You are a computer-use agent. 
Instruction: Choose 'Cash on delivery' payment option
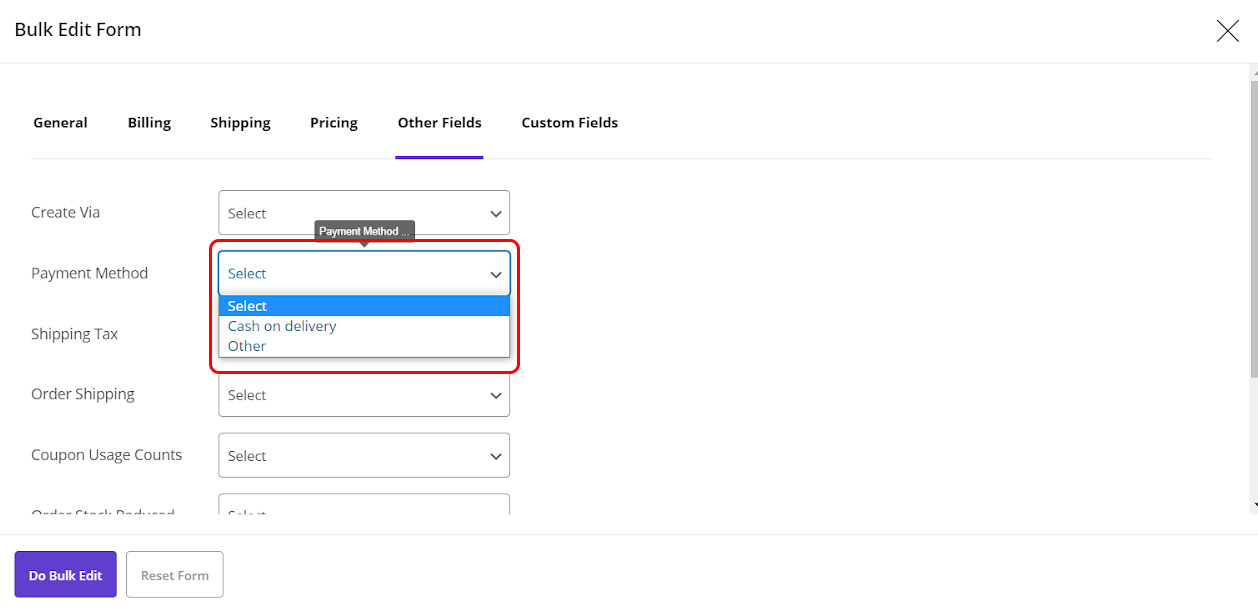click(x=282, y=326)
